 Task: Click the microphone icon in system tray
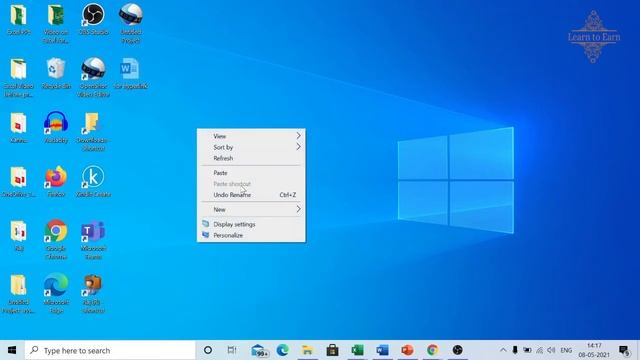(515, 350)
